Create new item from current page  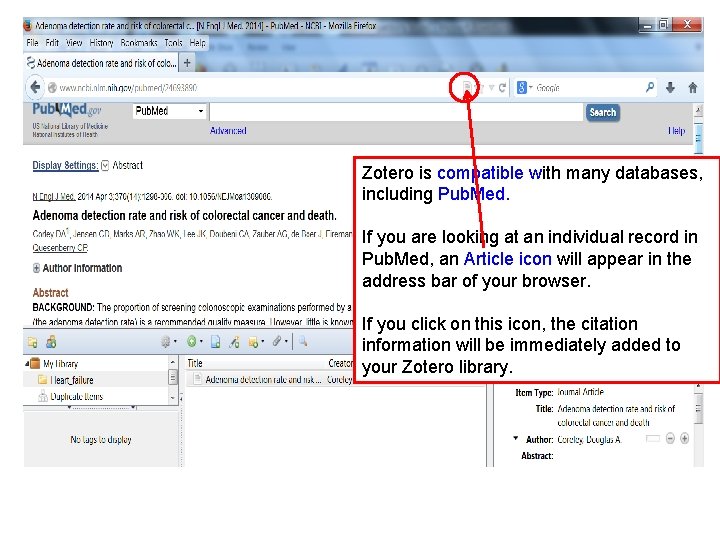pyautogui.click(x=215, y=342)
